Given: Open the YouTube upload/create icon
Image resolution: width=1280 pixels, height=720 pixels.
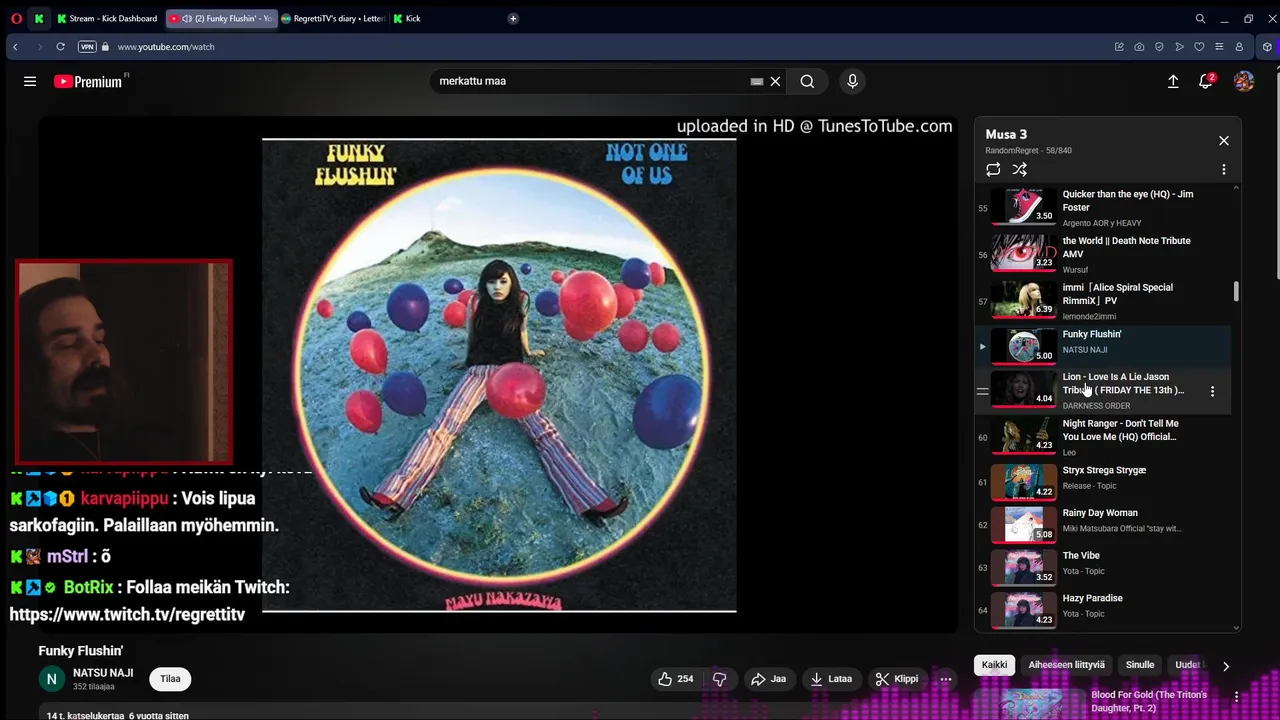Looking at the screenshot, I should 1173,82.
